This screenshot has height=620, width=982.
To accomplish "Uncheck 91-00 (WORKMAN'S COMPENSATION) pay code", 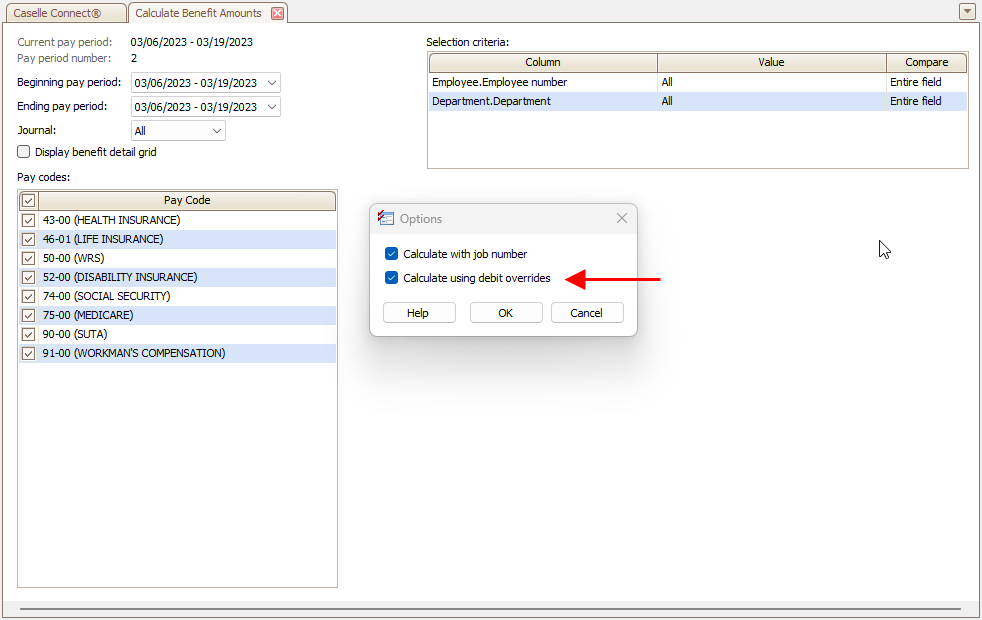I will click(x=28, y=353).
